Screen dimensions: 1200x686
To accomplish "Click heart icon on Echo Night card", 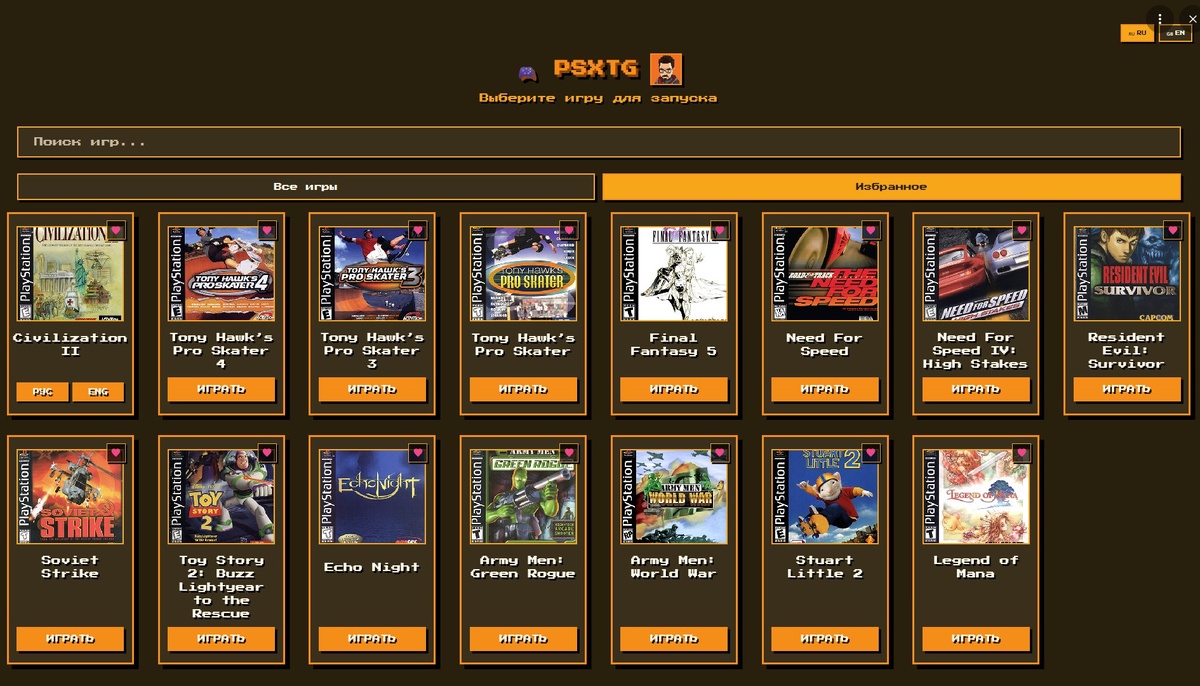I will point(417,453).
